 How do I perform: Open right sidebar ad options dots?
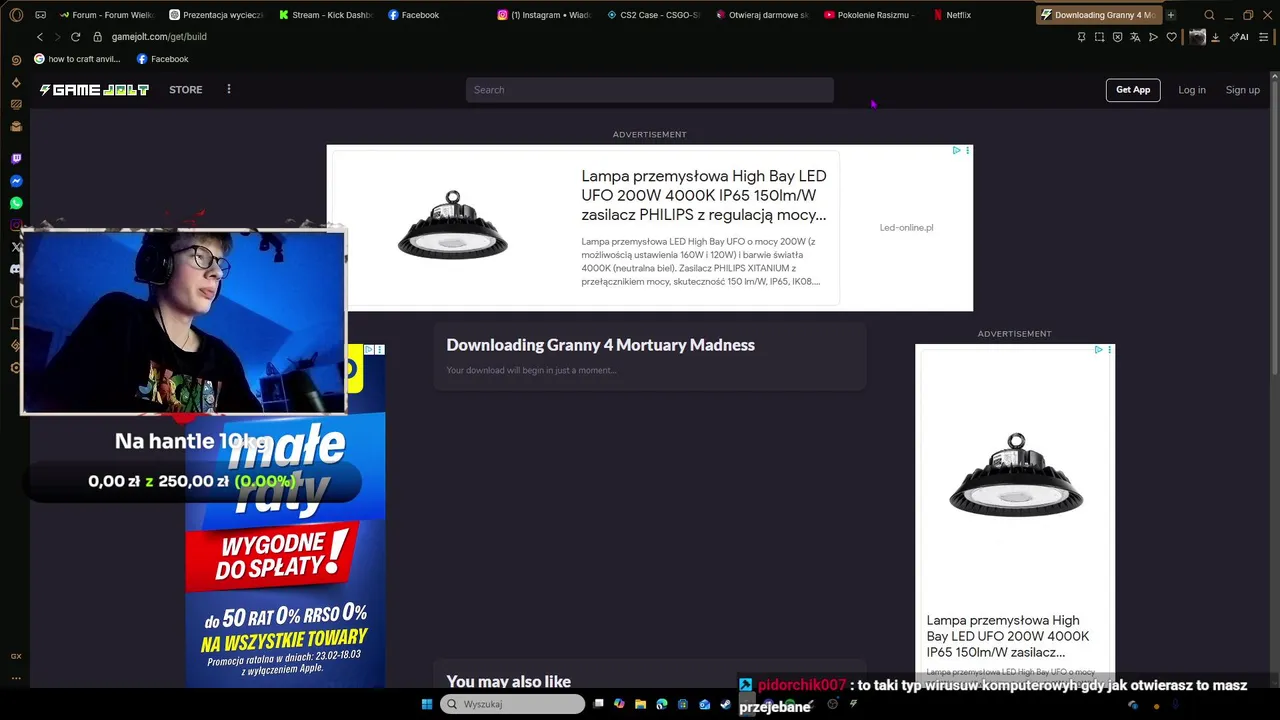pyautogui.click(x=1109, y=350)
